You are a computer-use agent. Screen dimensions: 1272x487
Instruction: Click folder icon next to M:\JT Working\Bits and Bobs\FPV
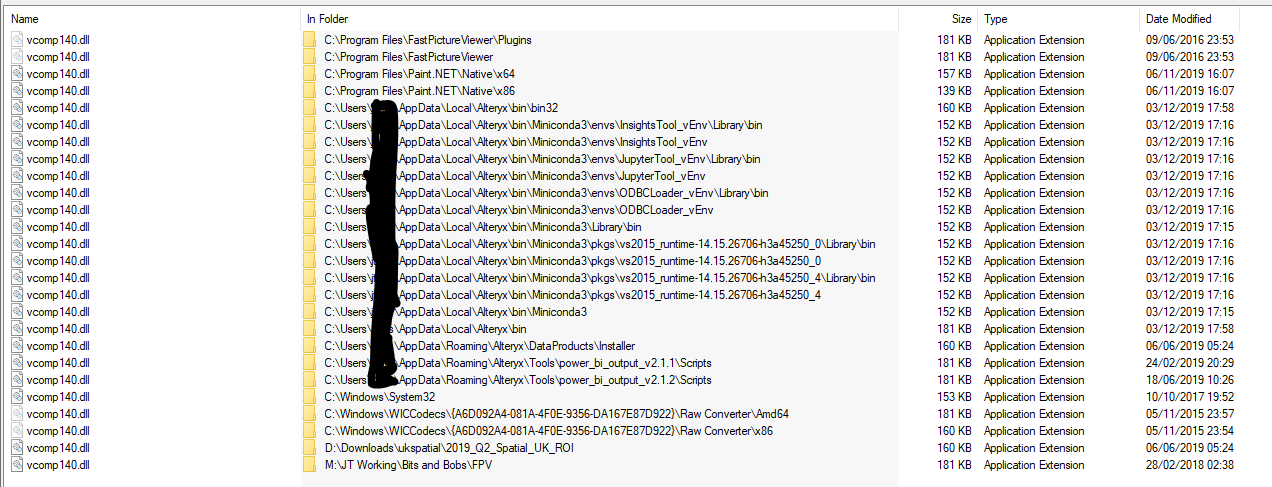coord(309,465)
